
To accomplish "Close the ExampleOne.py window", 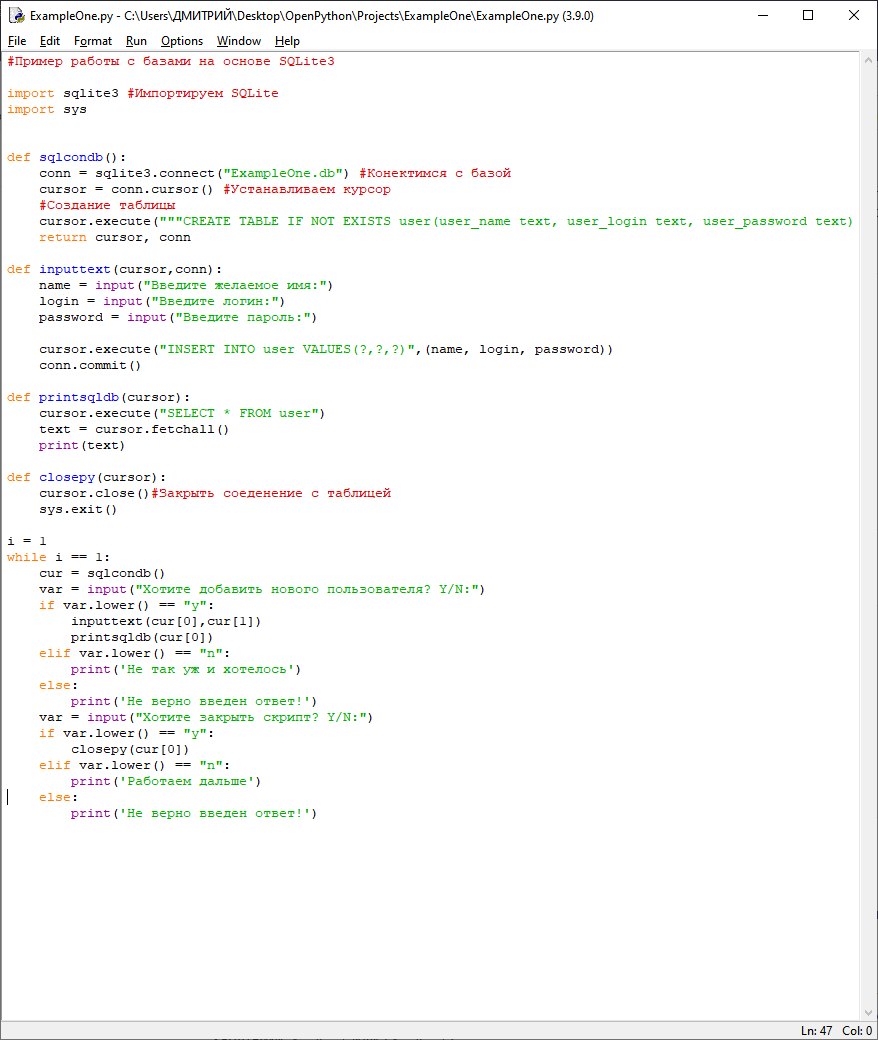I will point(853,16).
